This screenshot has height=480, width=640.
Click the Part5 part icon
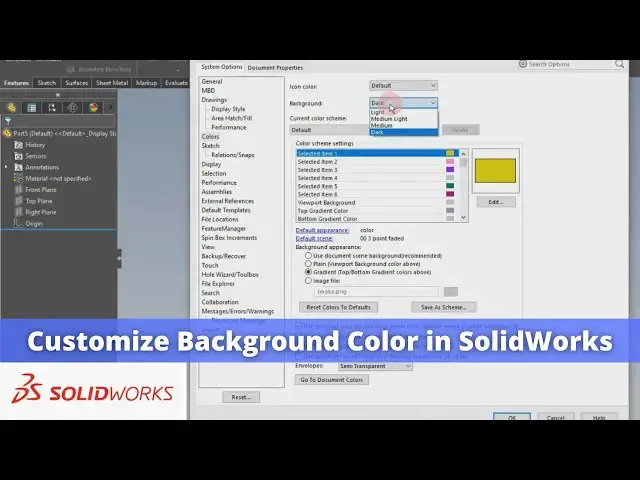click(7, 133)
